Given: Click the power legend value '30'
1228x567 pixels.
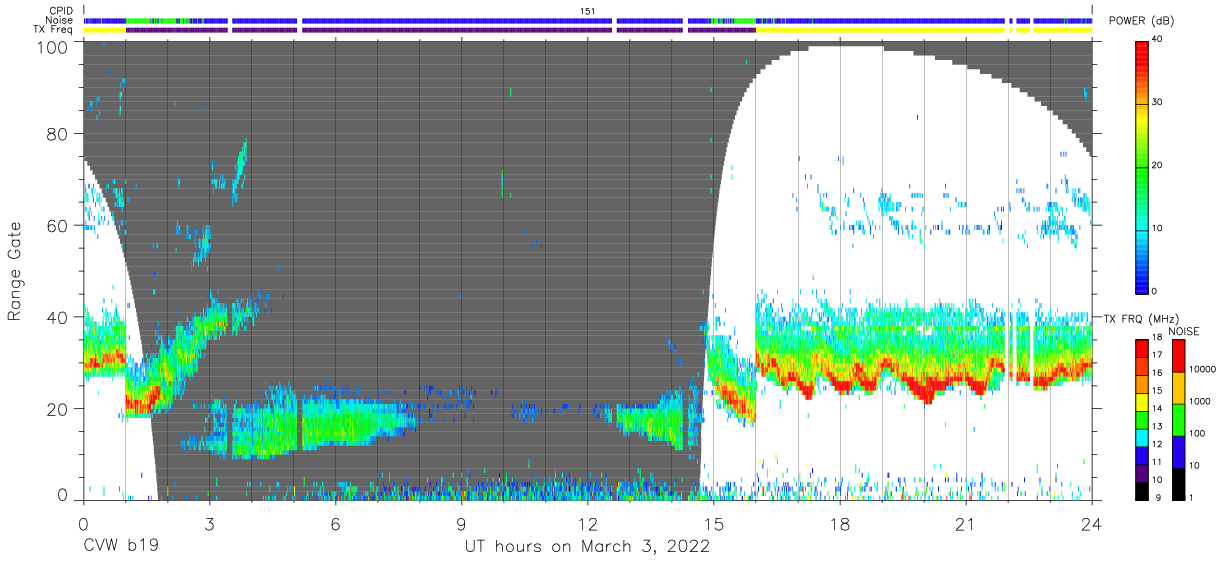Looking at the screenshot, I should click(1158, 103).
